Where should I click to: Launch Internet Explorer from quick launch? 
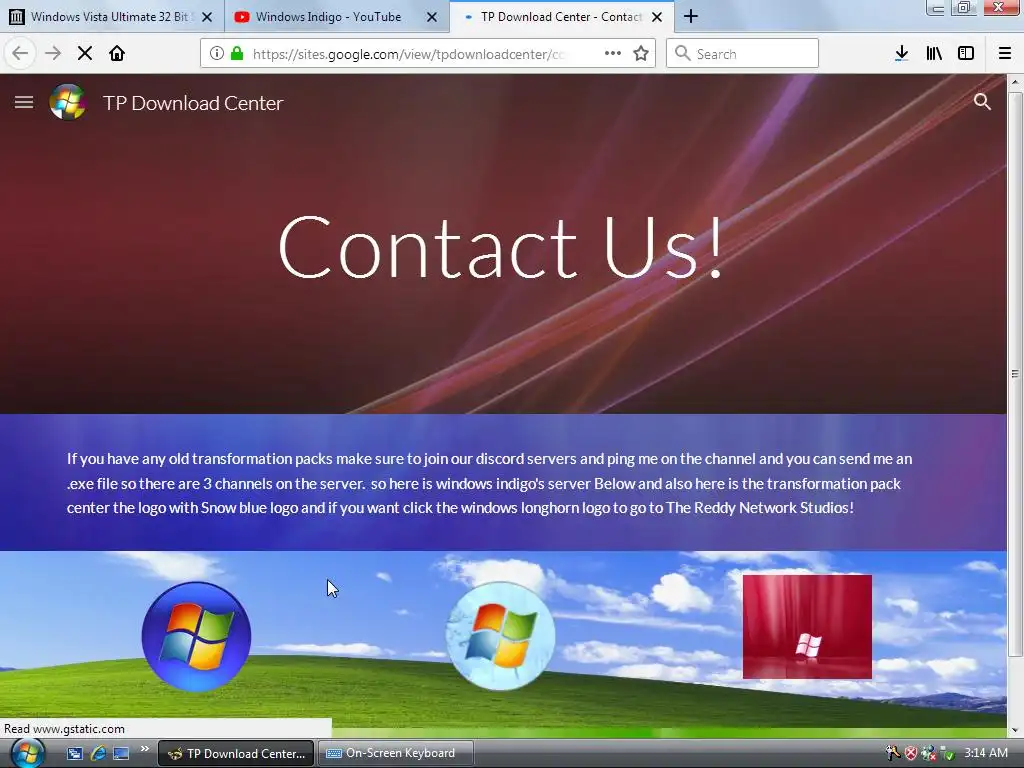98,753
